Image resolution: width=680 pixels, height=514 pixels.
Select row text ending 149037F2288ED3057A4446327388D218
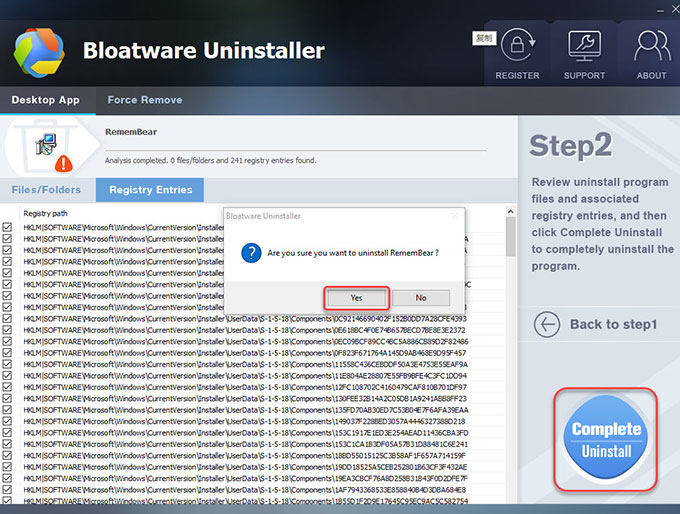pyautogui.click(x=244, y=421)
